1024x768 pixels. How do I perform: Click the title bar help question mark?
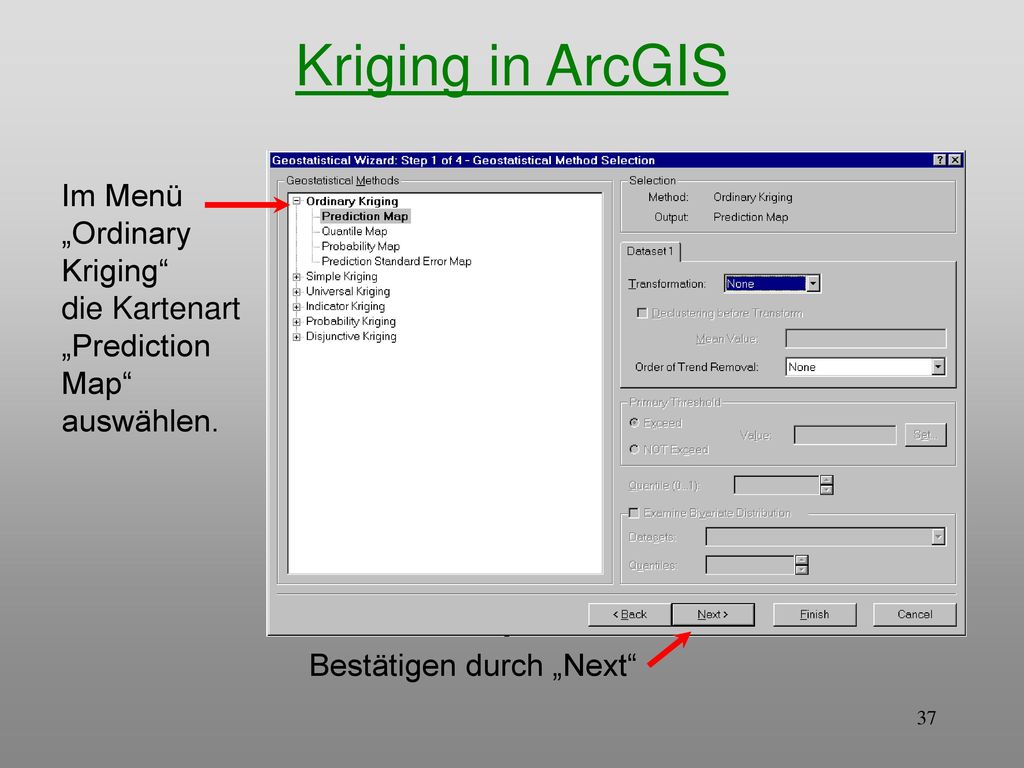tap(940, 160)
